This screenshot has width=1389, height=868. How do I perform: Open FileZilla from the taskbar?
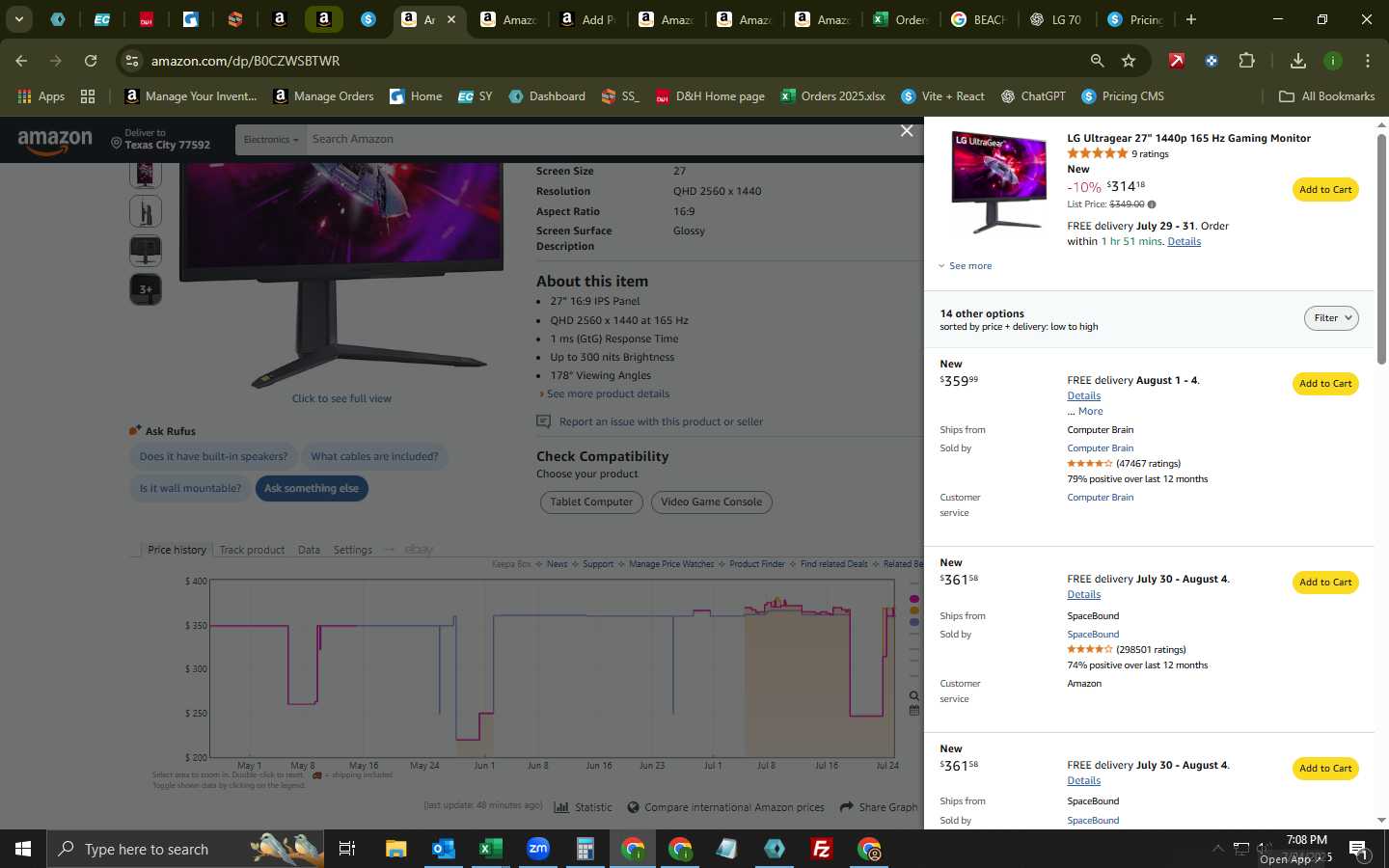coord(822,849)
